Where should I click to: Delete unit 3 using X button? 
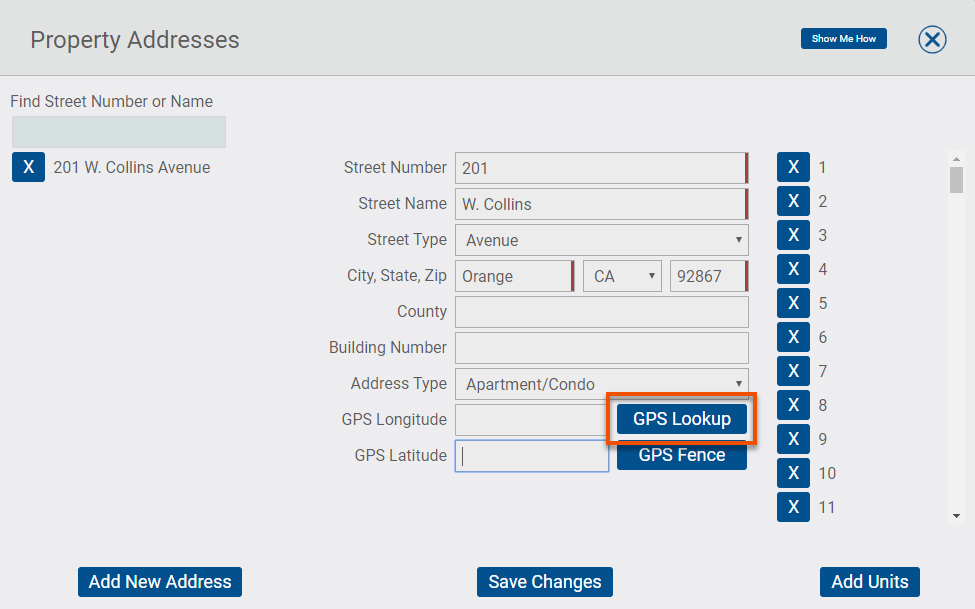793,235
